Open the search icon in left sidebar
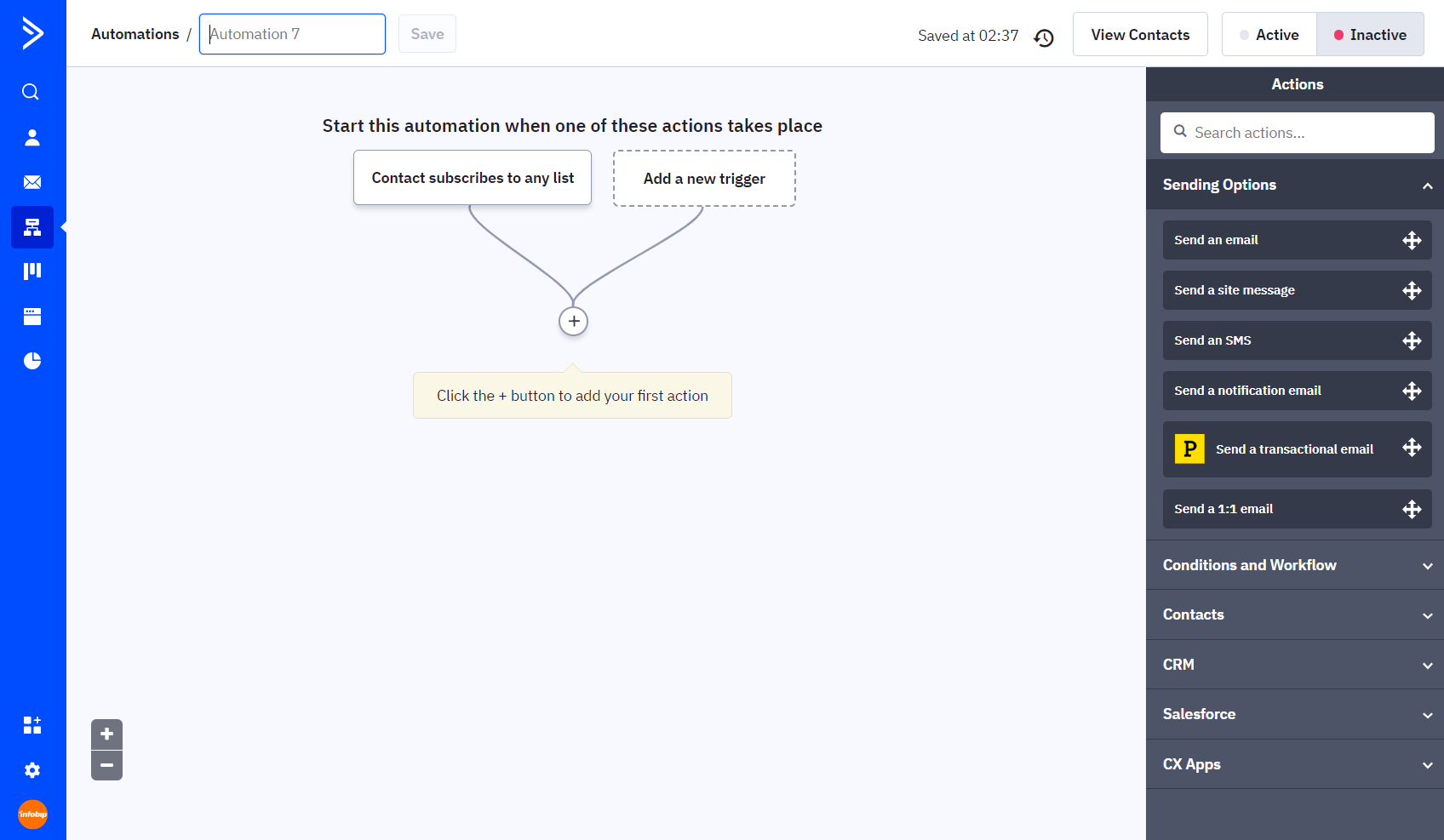Viewport: 1444px width, 840px height. [32, 92]
